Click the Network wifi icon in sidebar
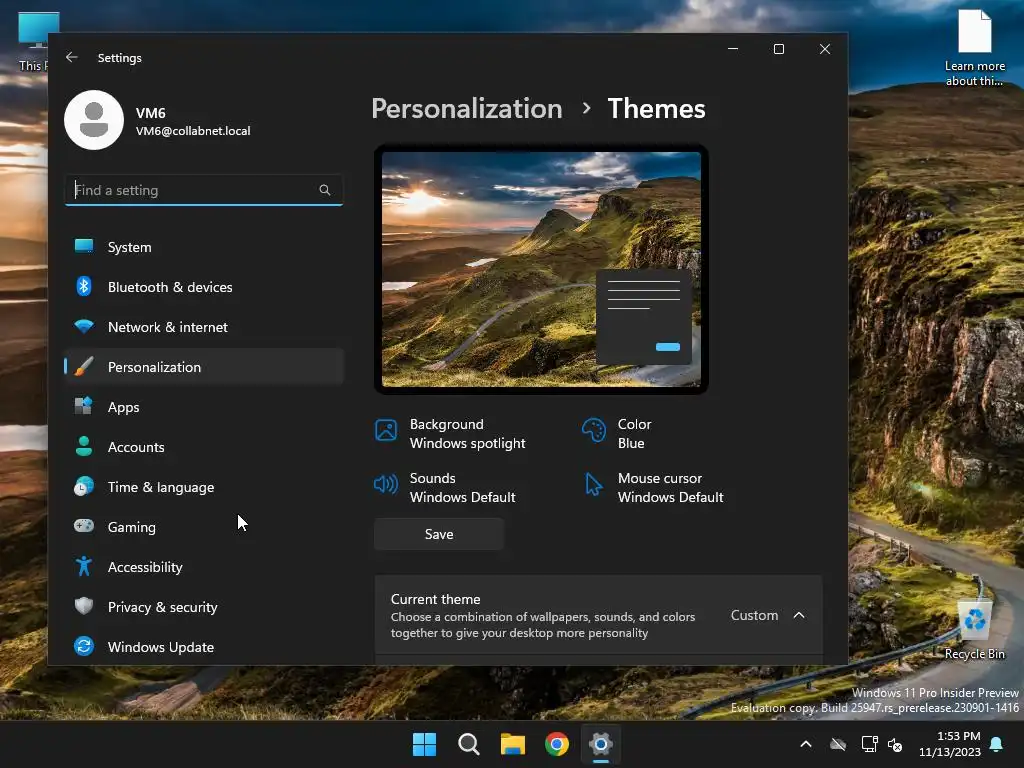 (84, 327)
